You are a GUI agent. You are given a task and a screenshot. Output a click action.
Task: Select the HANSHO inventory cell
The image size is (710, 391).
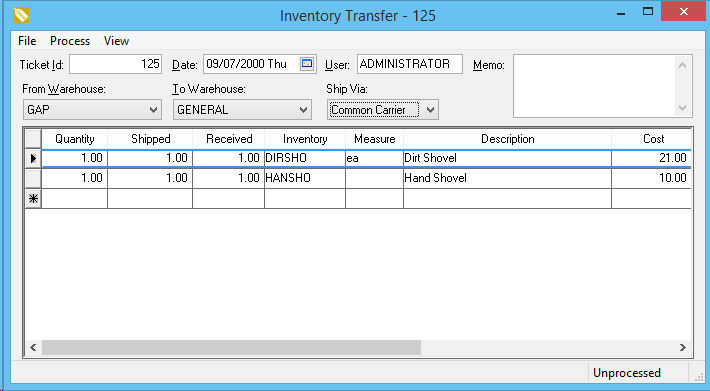coord(305,178)
